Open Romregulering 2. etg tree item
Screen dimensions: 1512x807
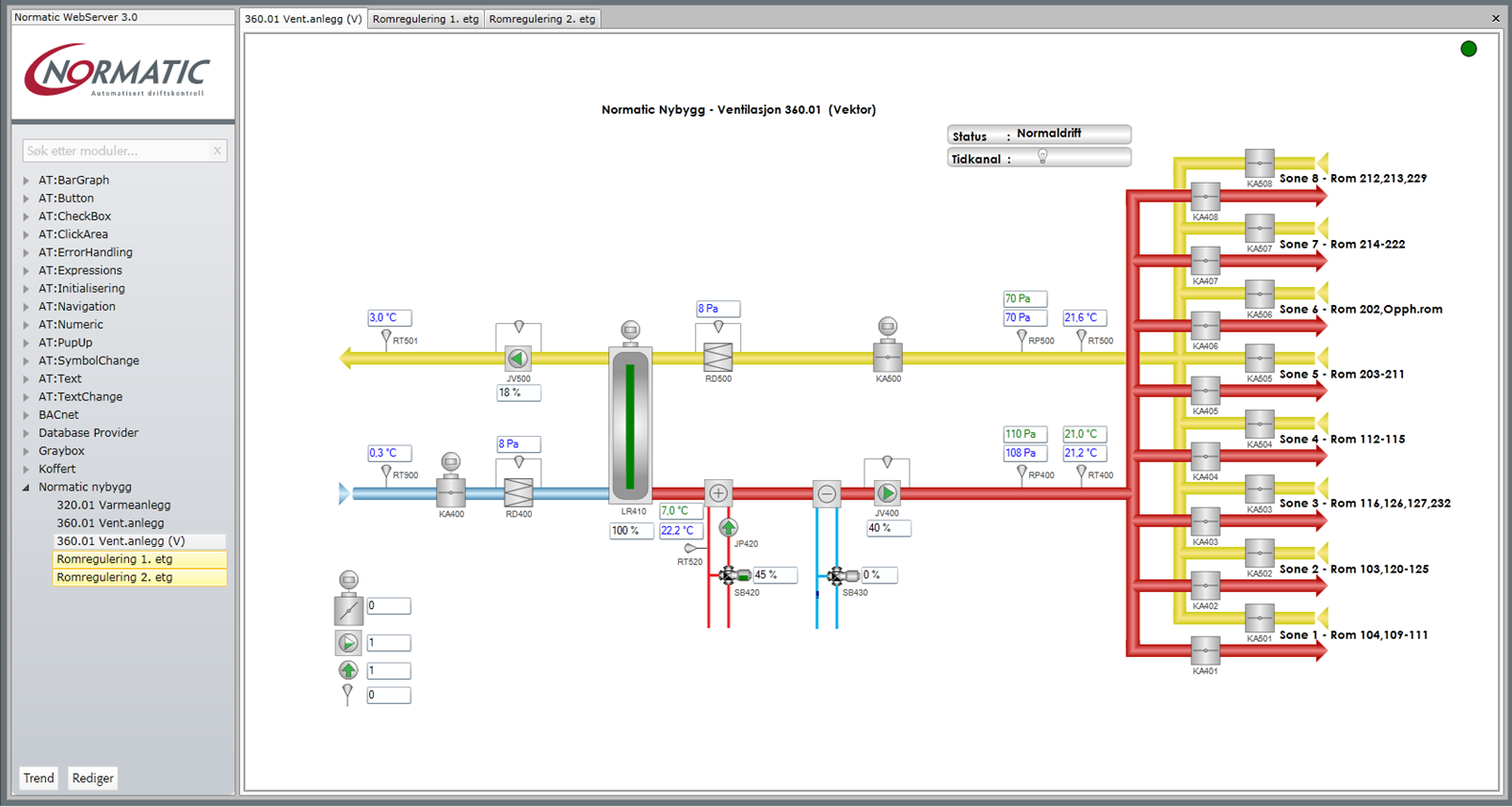pyautogui.click(x=140, y=578)
